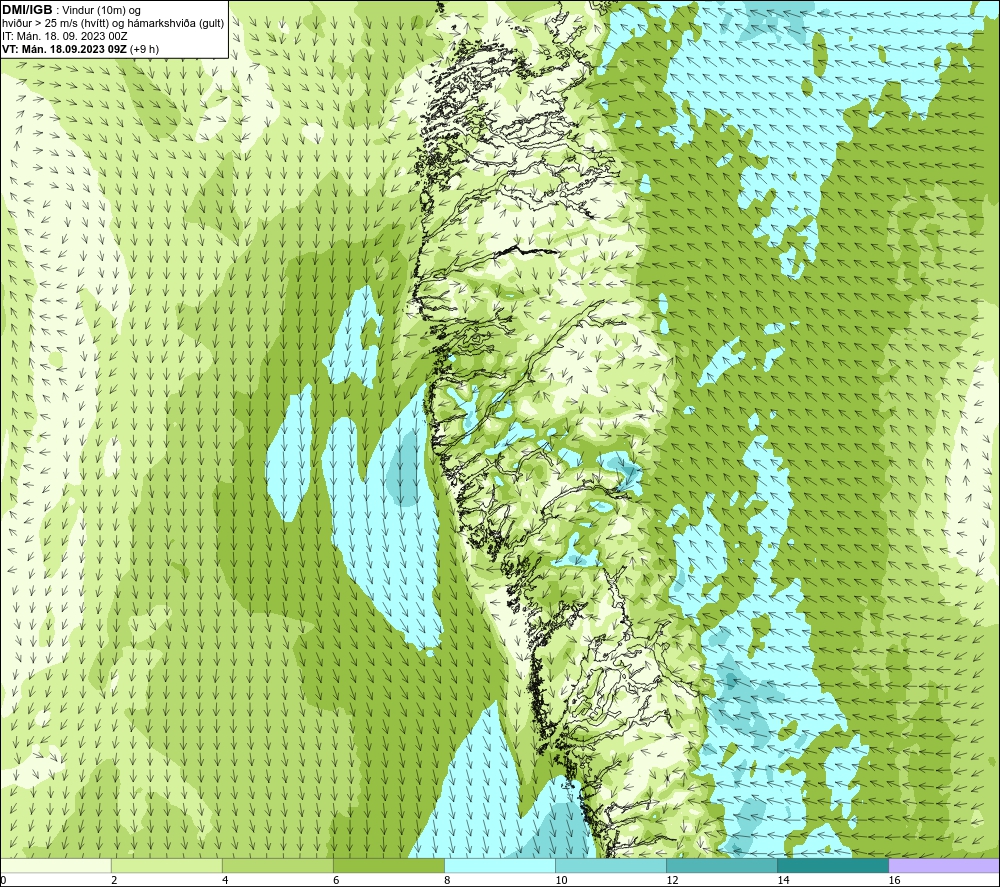1000x887 pixels.
Task: Click the legend scale label '2'
Action: pos(114,880)
